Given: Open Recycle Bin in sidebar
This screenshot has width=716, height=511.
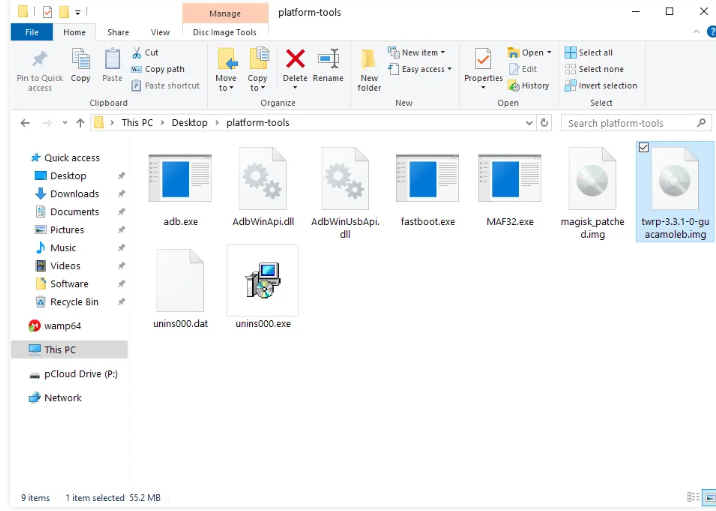Looking at the screenshot, I should click(74, 302).
